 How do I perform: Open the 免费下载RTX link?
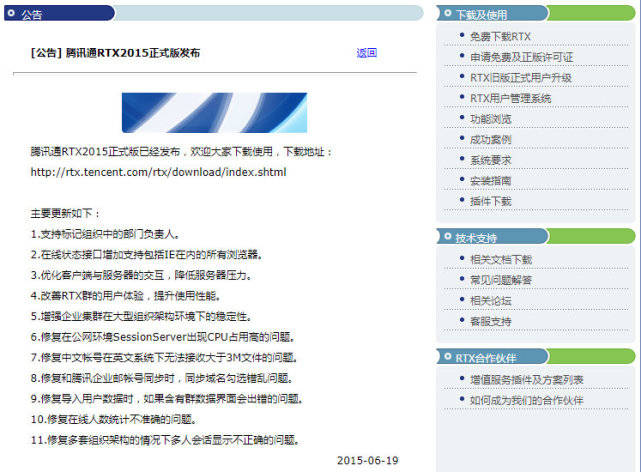click(x=500, y=37)
